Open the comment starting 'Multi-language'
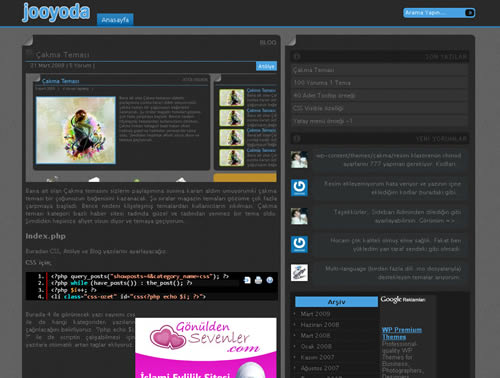 point(389,273)
